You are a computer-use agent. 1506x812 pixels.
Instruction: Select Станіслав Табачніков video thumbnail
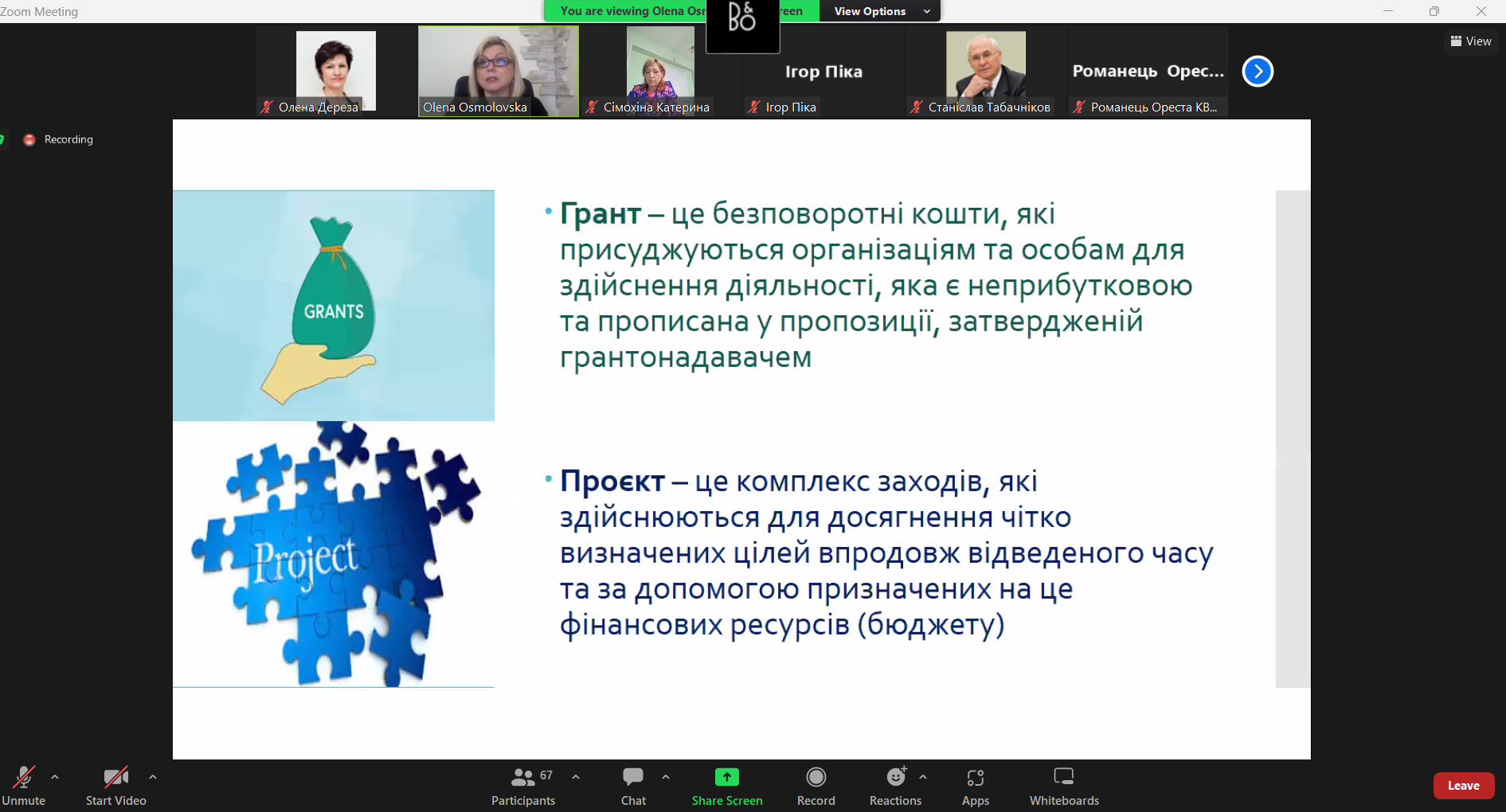click(x=986, y=72)
